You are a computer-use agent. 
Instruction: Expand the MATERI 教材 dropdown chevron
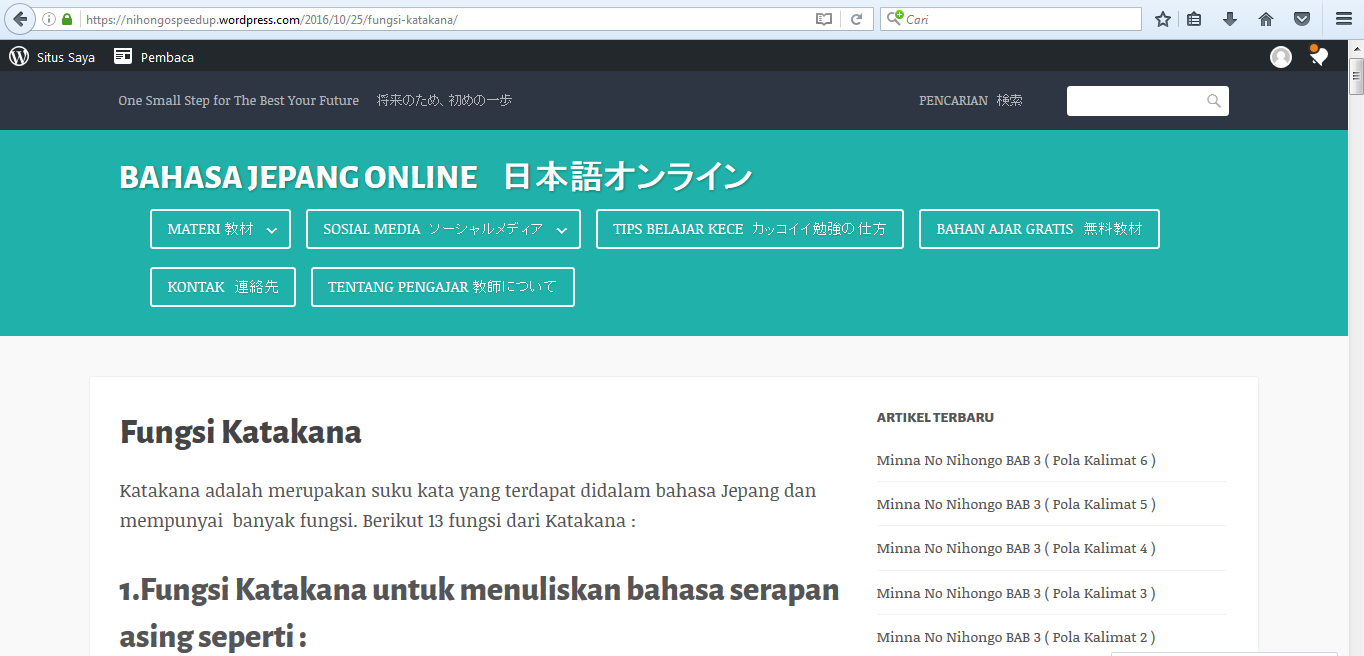pos(272,230)
